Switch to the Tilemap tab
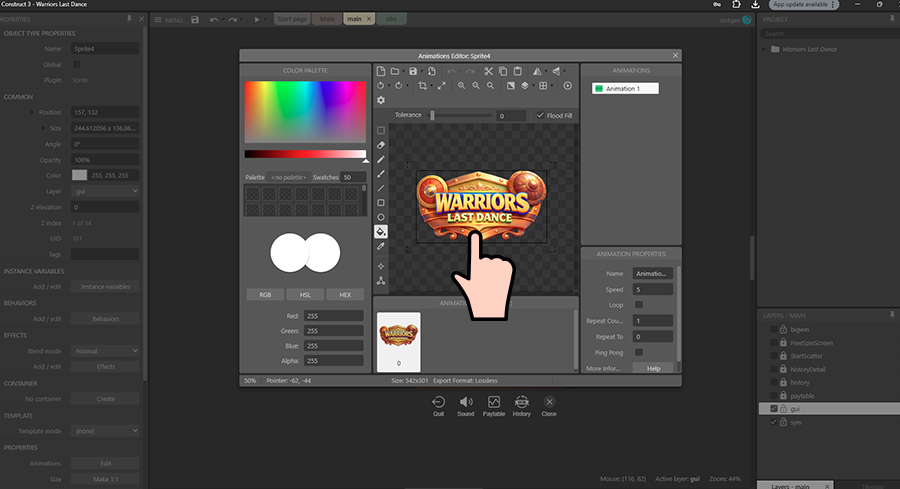 [x=872, y=486]
